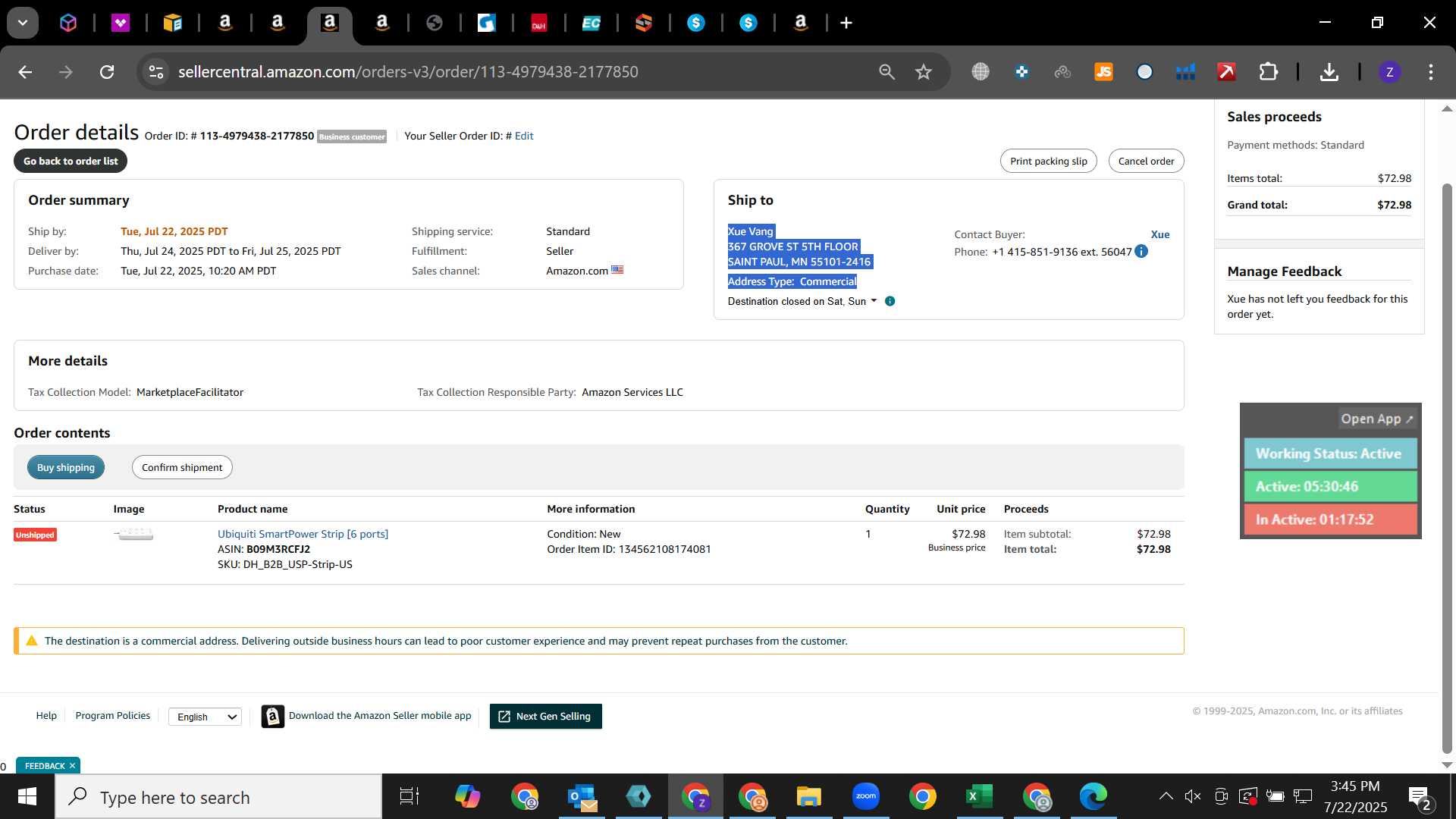Open the tab search dropdown
Image resolution: width=1456 pixels, height=819 pixels.
point(23,23)
